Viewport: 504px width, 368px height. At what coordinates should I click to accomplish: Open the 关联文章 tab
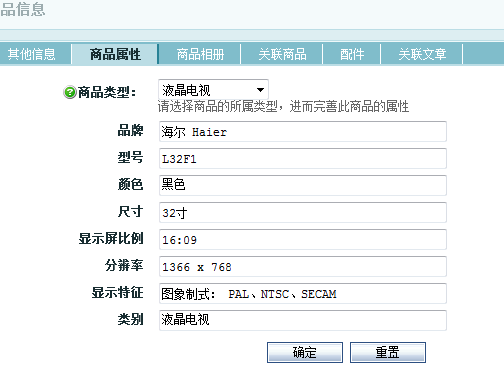[422, 54]
